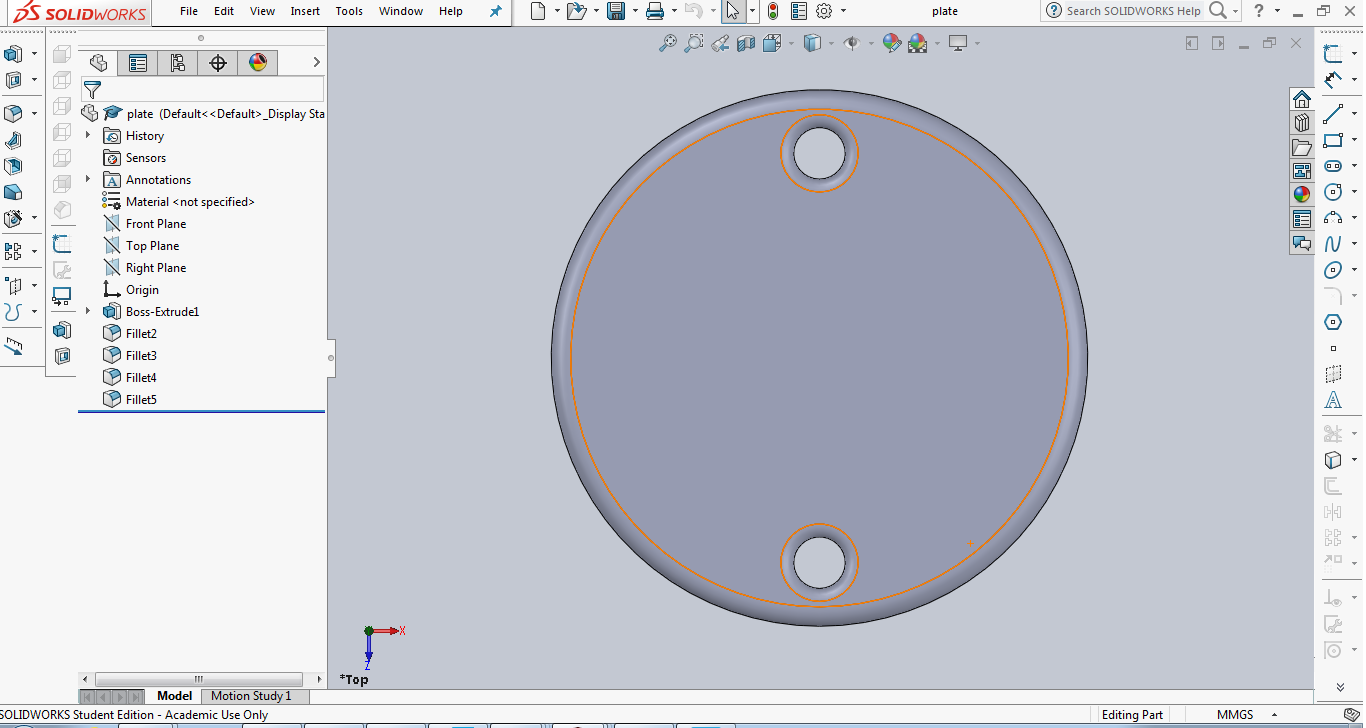Save the part with floppy icon
Viewport: 1366px width, 728px height.
617,11
